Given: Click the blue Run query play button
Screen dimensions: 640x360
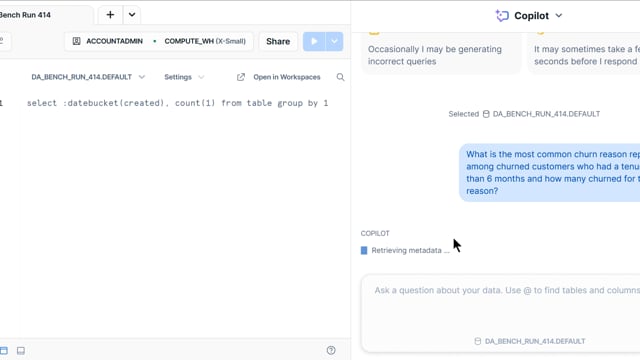Looking at the screenshot, I should click(314, 41).
